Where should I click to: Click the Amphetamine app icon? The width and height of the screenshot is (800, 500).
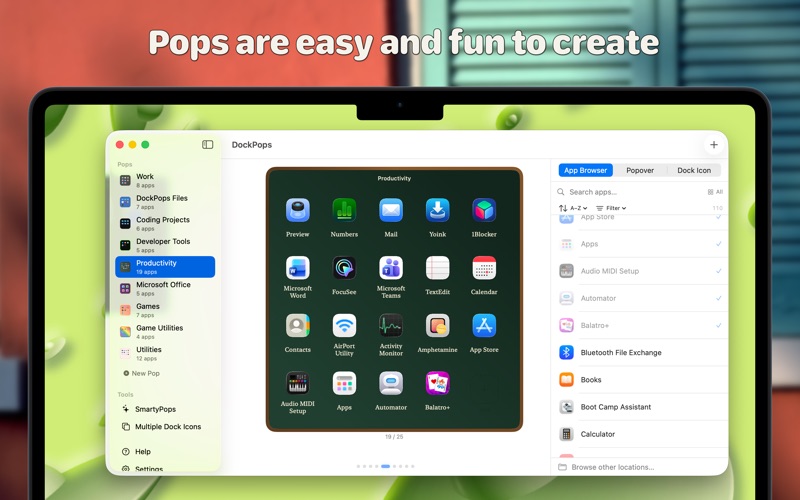click(x=437, y=326)
